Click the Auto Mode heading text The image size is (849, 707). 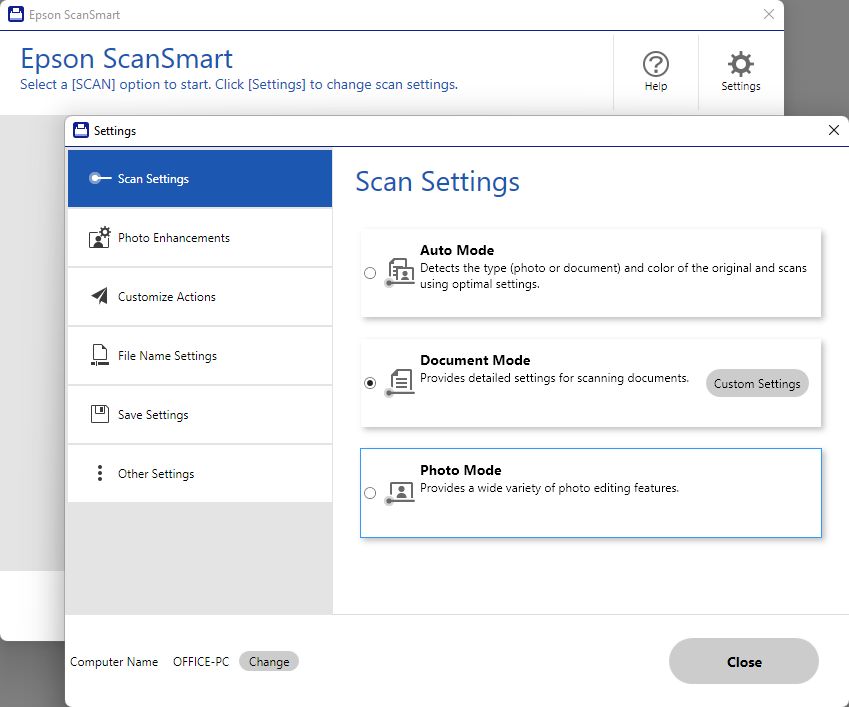457,250
